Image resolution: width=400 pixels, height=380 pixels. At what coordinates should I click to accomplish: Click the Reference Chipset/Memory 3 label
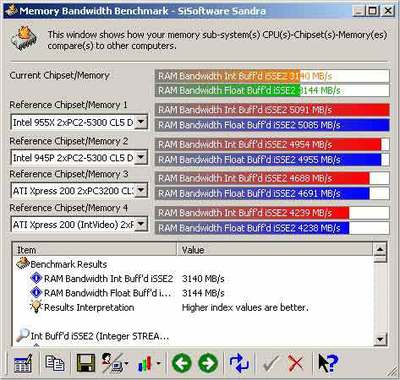coord(68,174)
